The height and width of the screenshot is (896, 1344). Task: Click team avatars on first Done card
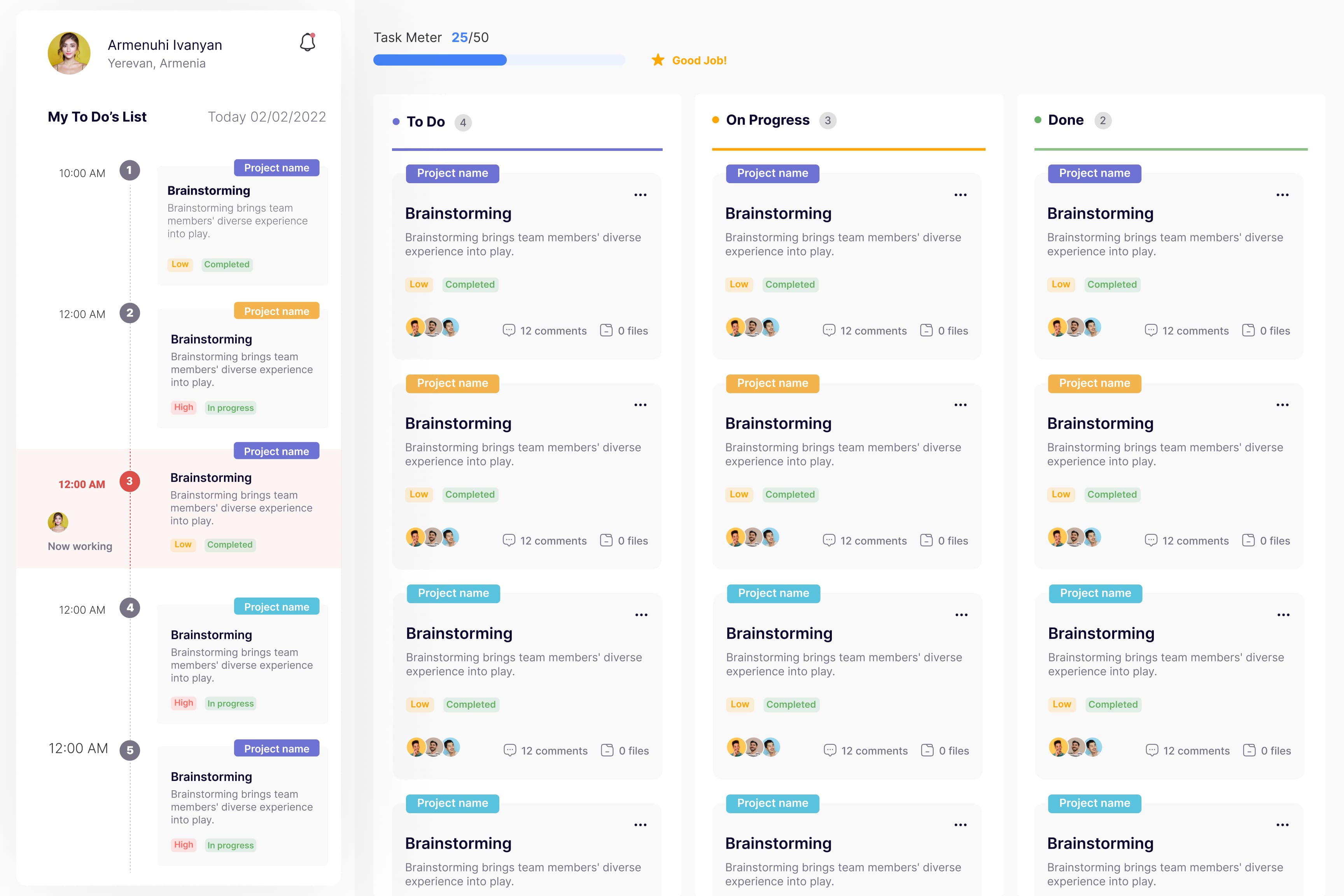point(1074,327)
